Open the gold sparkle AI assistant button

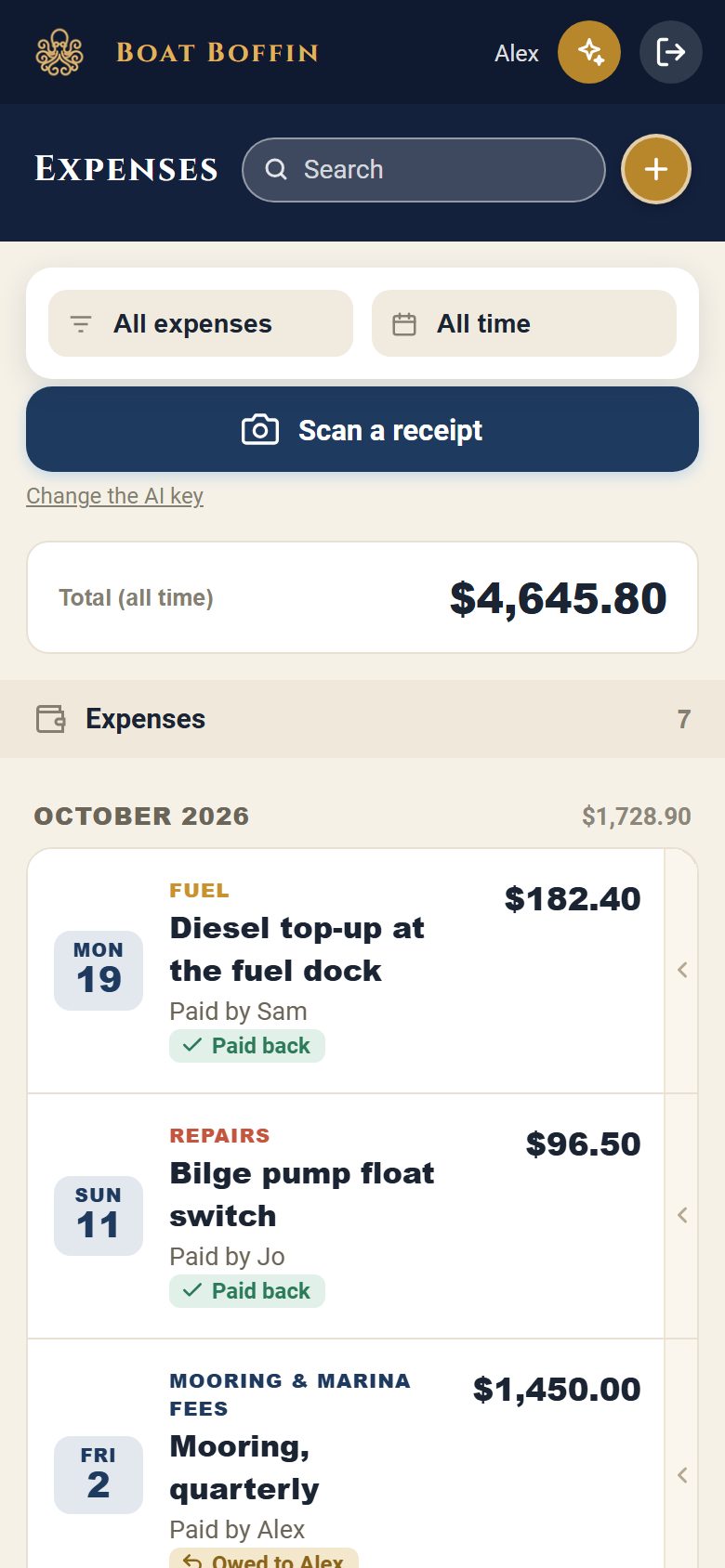(x=589, y=52)
